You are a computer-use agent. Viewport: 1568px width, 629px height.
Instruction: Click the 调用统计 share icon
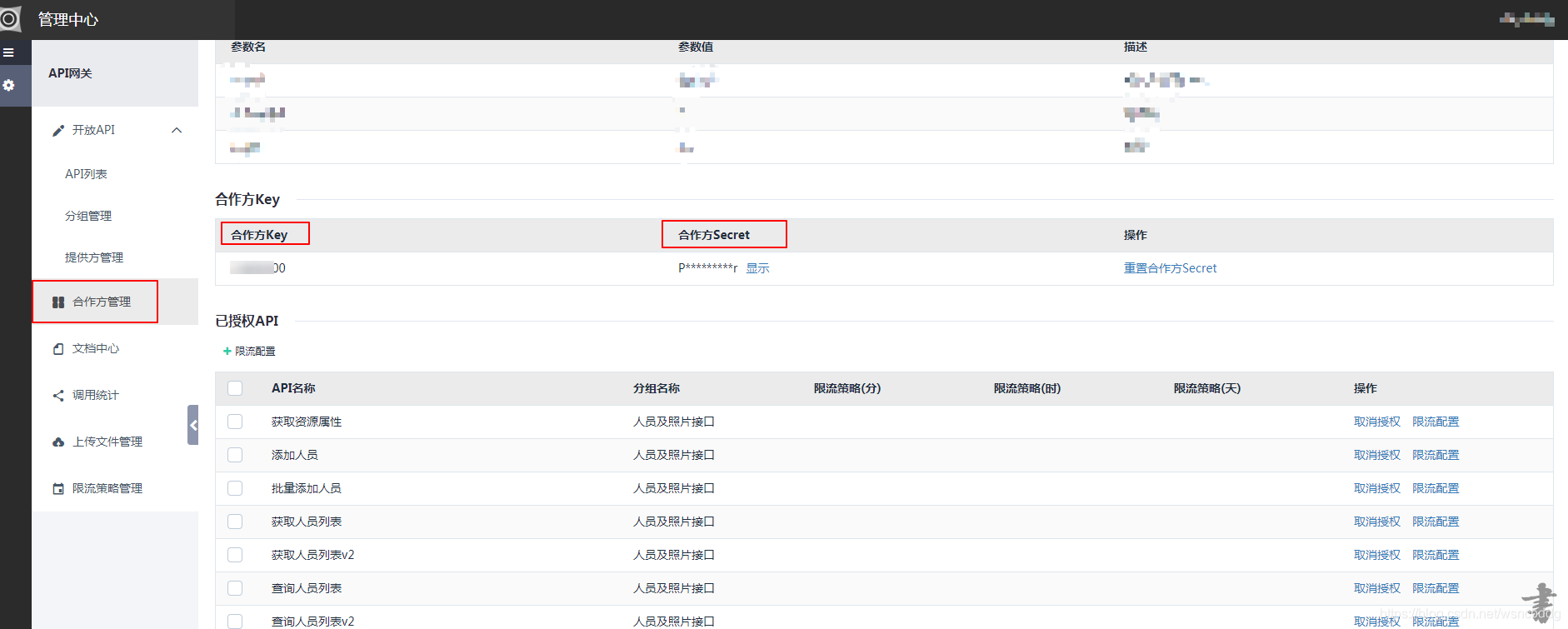pyautogui.click(x=58, y=396)
